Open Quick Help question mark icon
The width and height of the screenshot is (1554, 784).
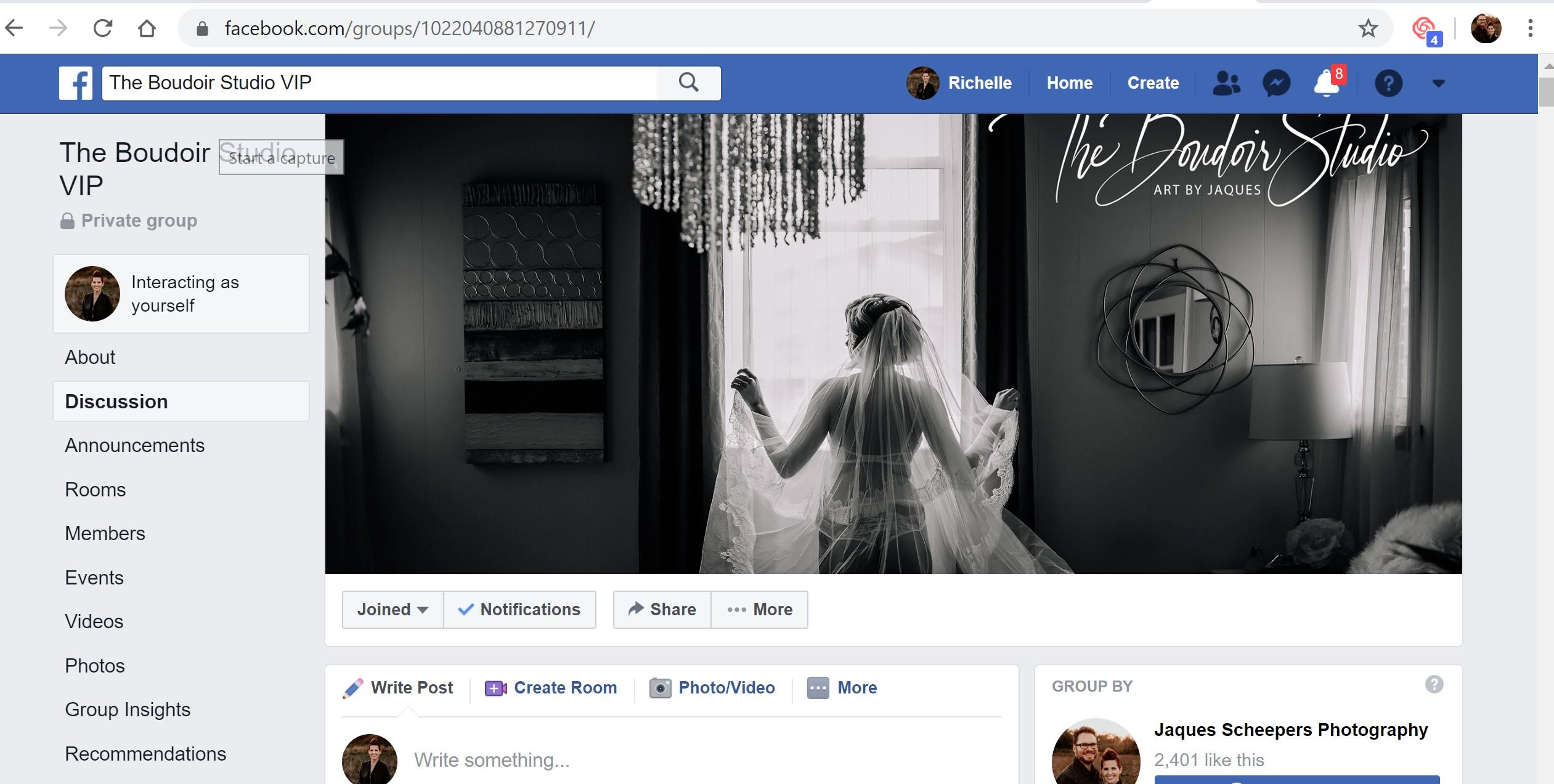pos(1388,83)
